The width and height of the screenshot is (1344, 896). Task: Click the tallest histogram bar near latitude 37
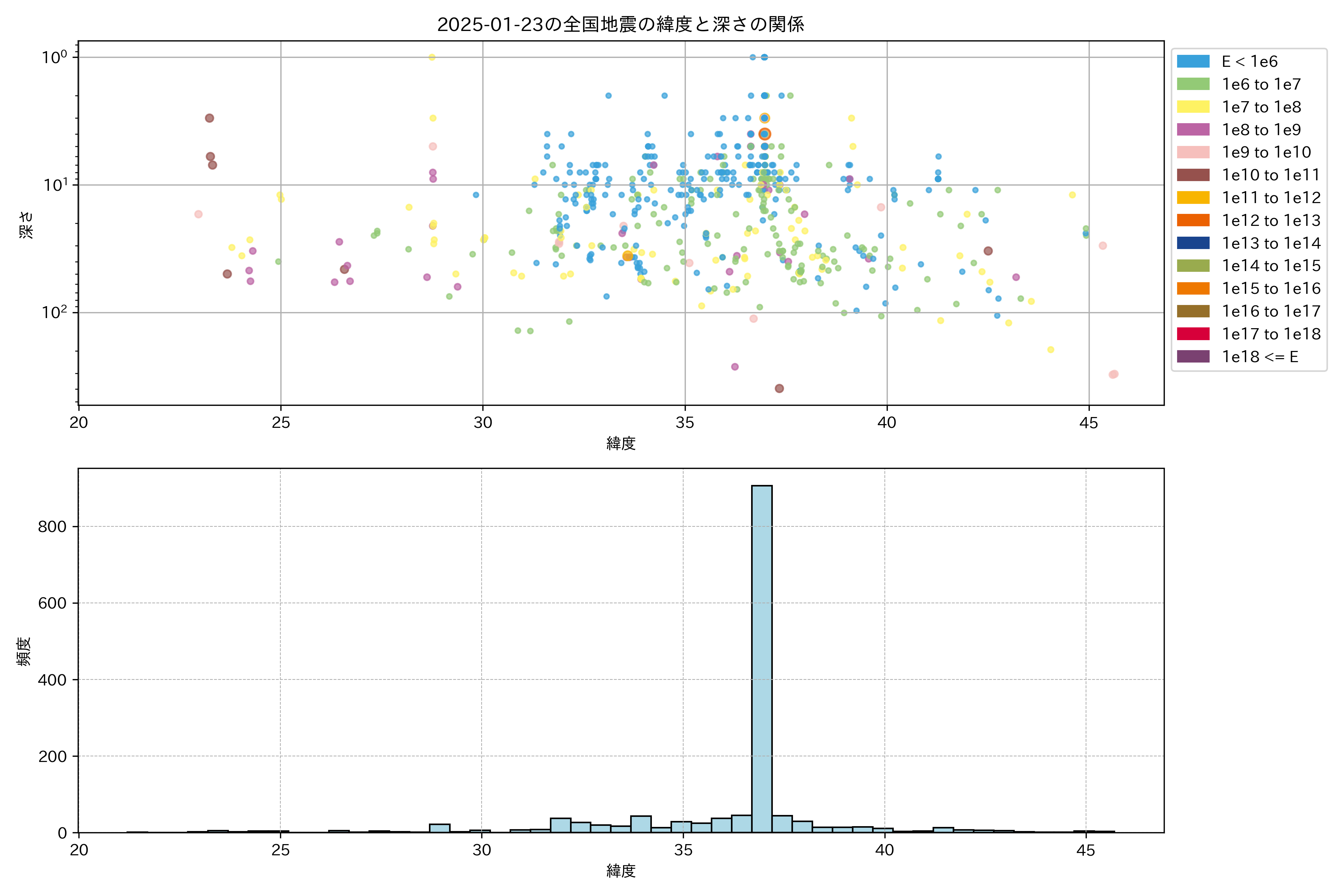coord(761,657)
